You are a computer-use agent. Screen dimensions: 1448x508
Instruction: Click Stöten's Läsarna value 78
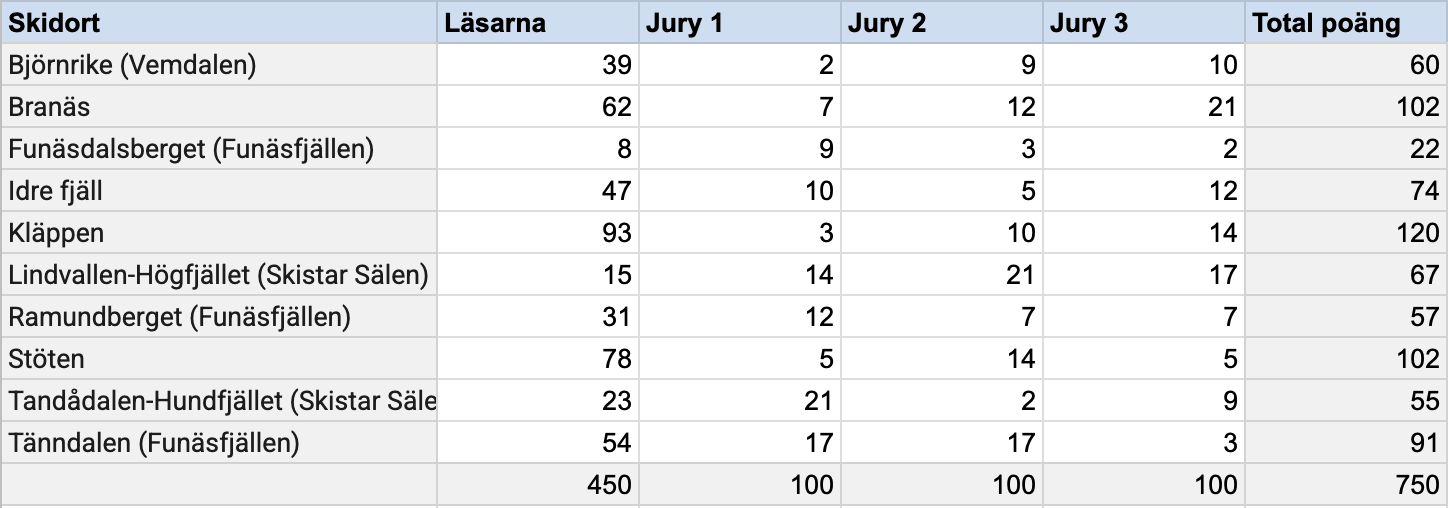[538, 359]
